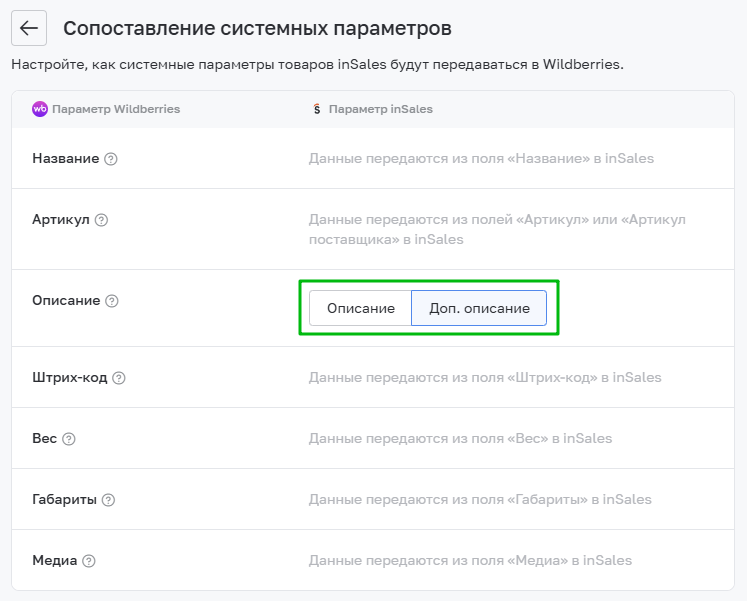Click help icon next to Название
Screen dimensions: 747x601
click(x=111, y=159)
